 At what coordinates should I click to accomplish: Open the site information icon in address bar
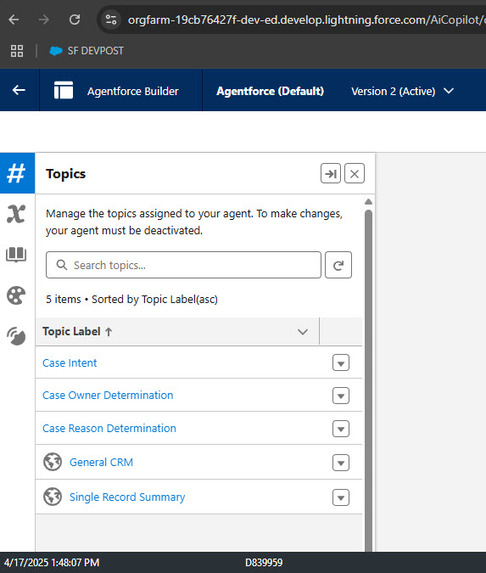111,19
